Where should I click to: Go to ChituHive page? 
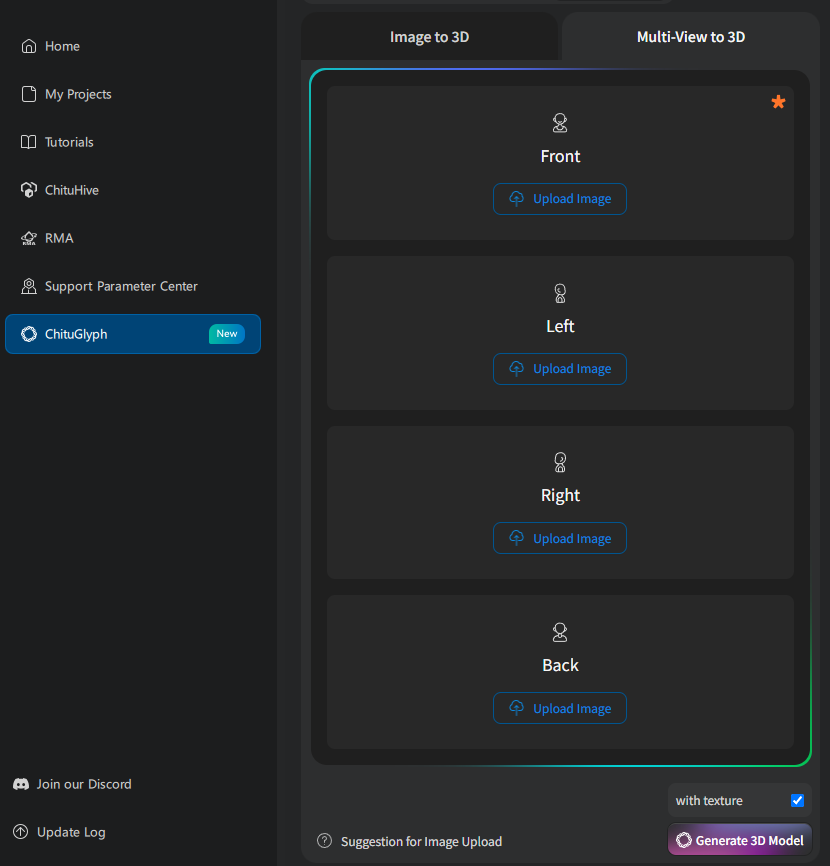[x=133, y=191]
